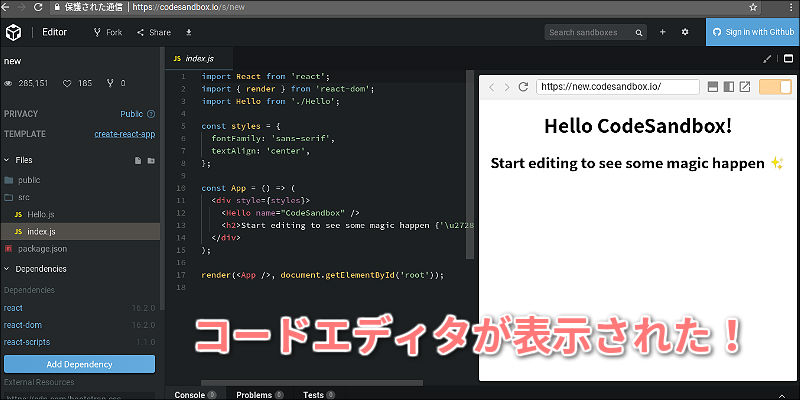Click the view count eye icon
800x400 pixels.
tap(8, 83)
